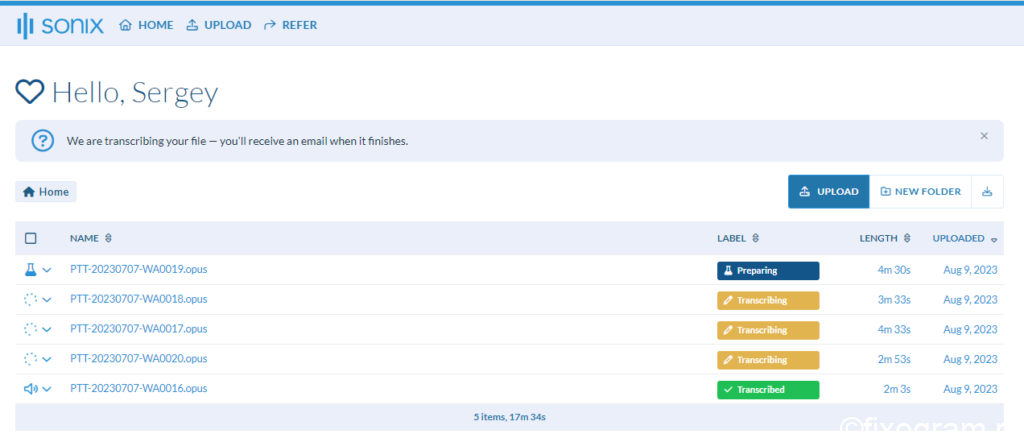Screen dimensions: 1024x446
Task: Click the Preparing label badge
Action: pyautogui.click(x=768, y=270)
